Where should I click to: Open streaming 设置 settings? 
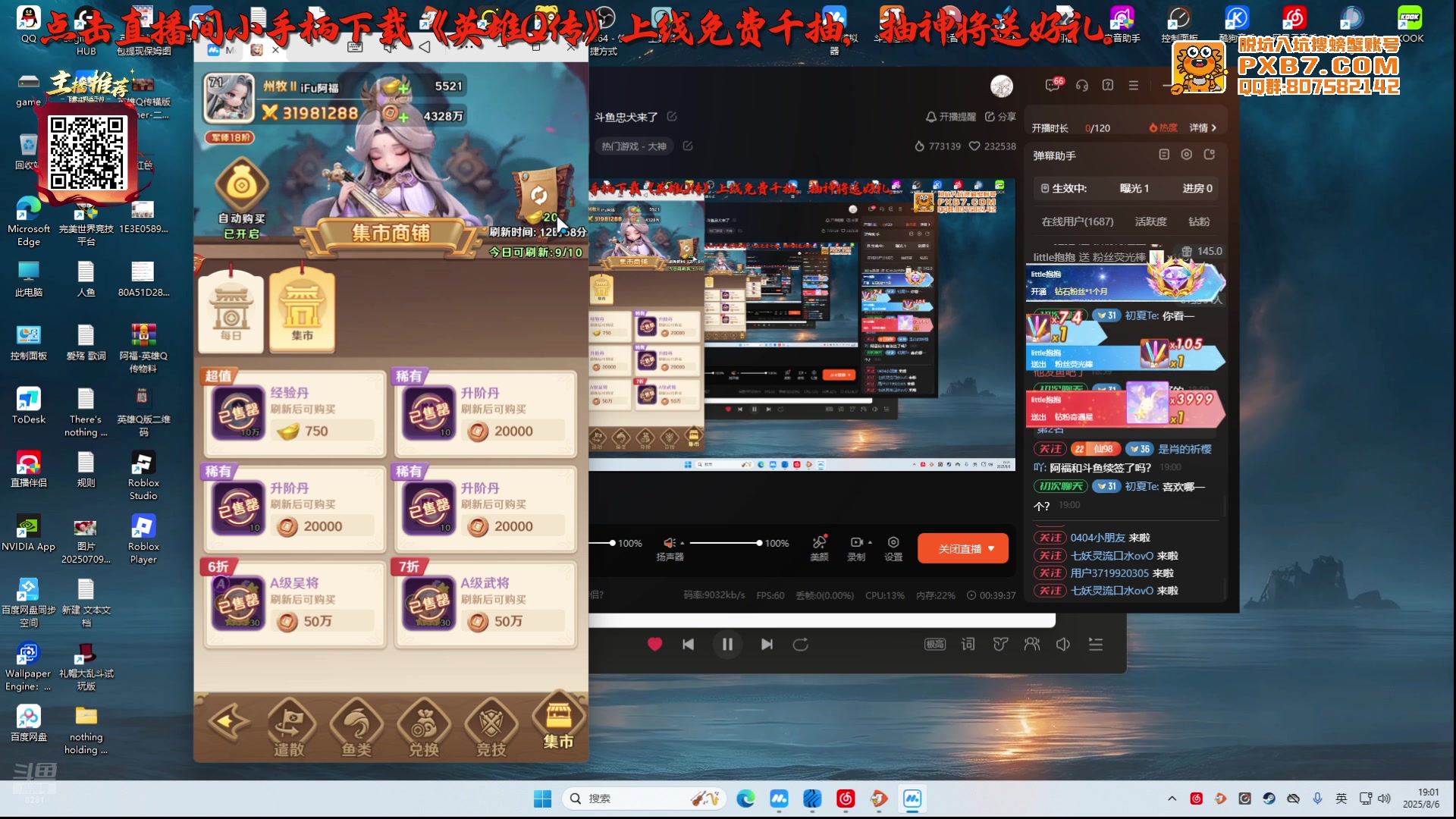click(x=893, y=548)
